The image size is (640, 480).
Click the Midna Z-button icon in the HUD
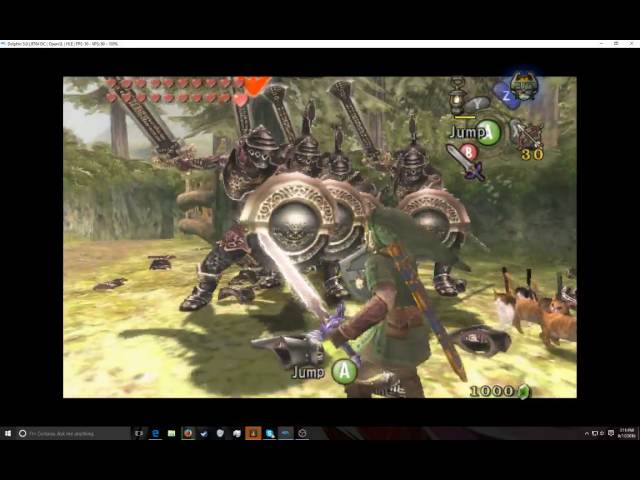[518, 89]
